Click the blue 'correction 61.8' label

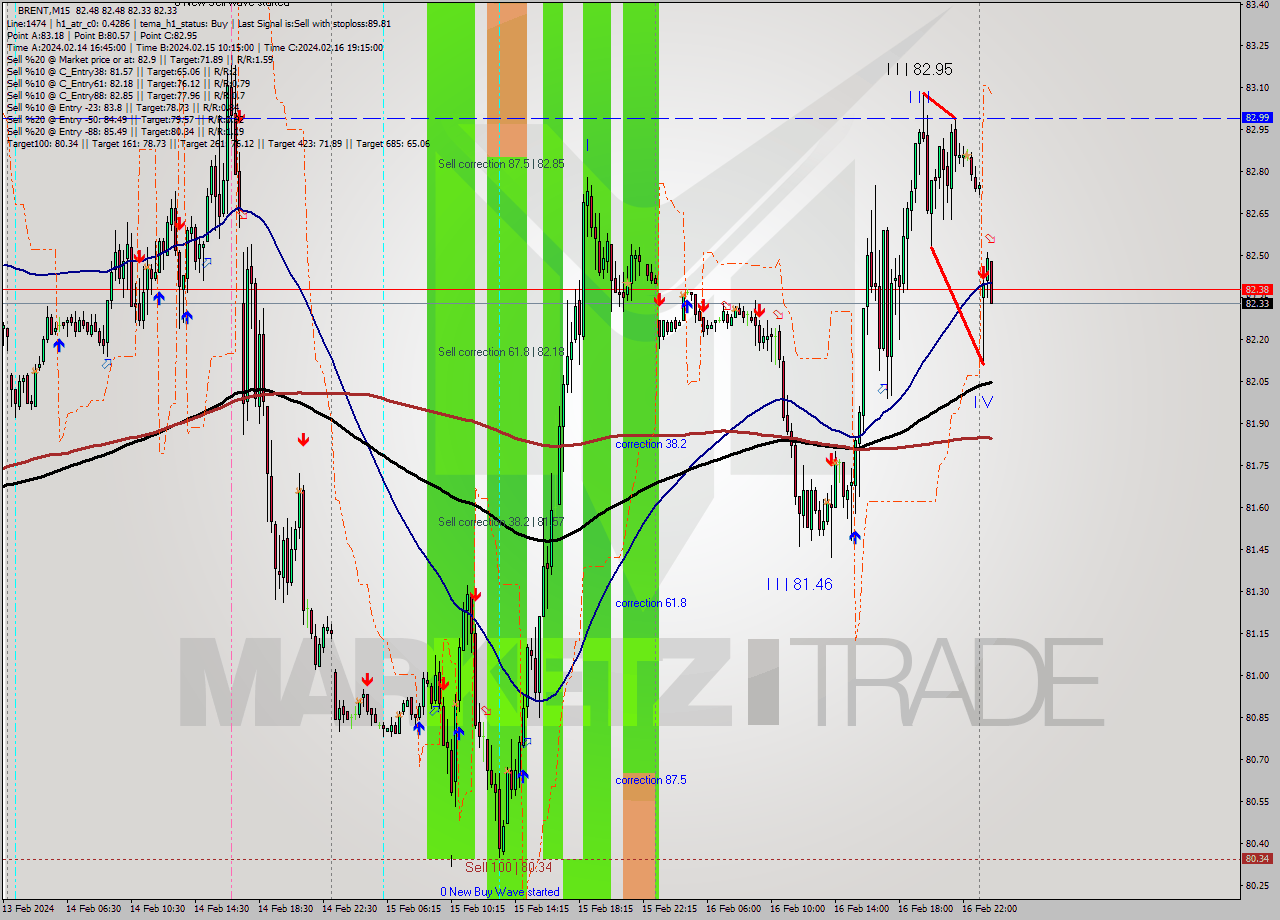651,603
